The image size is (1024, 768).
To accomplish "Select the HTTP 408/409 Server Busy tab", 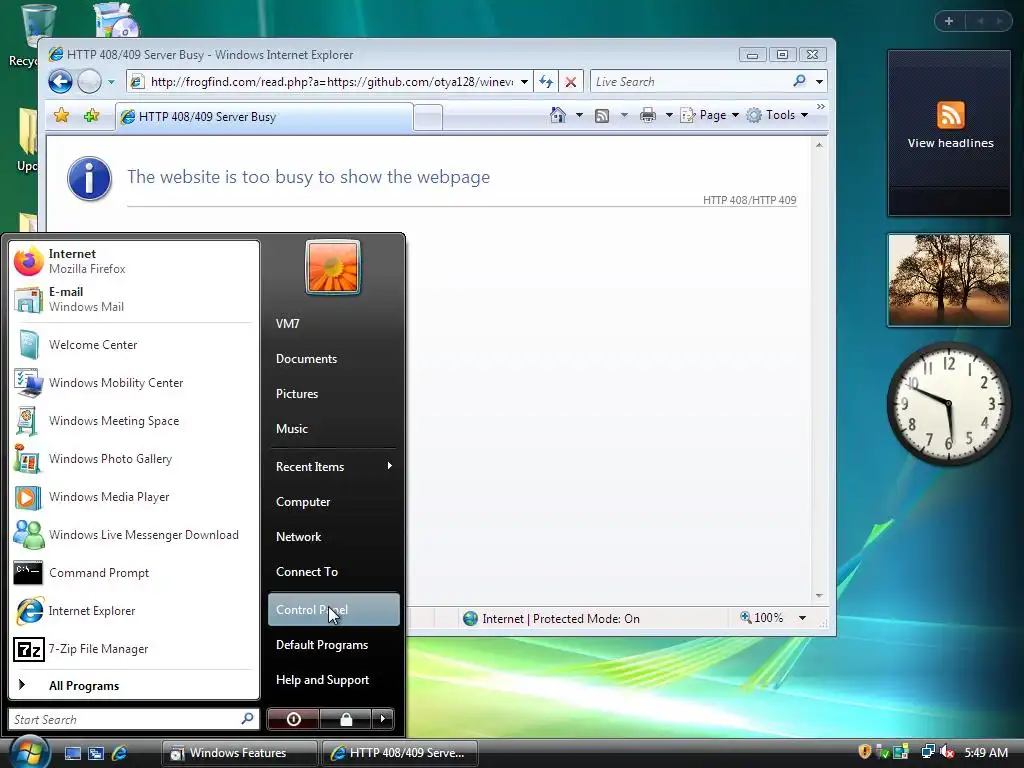I will pos(264,117).
